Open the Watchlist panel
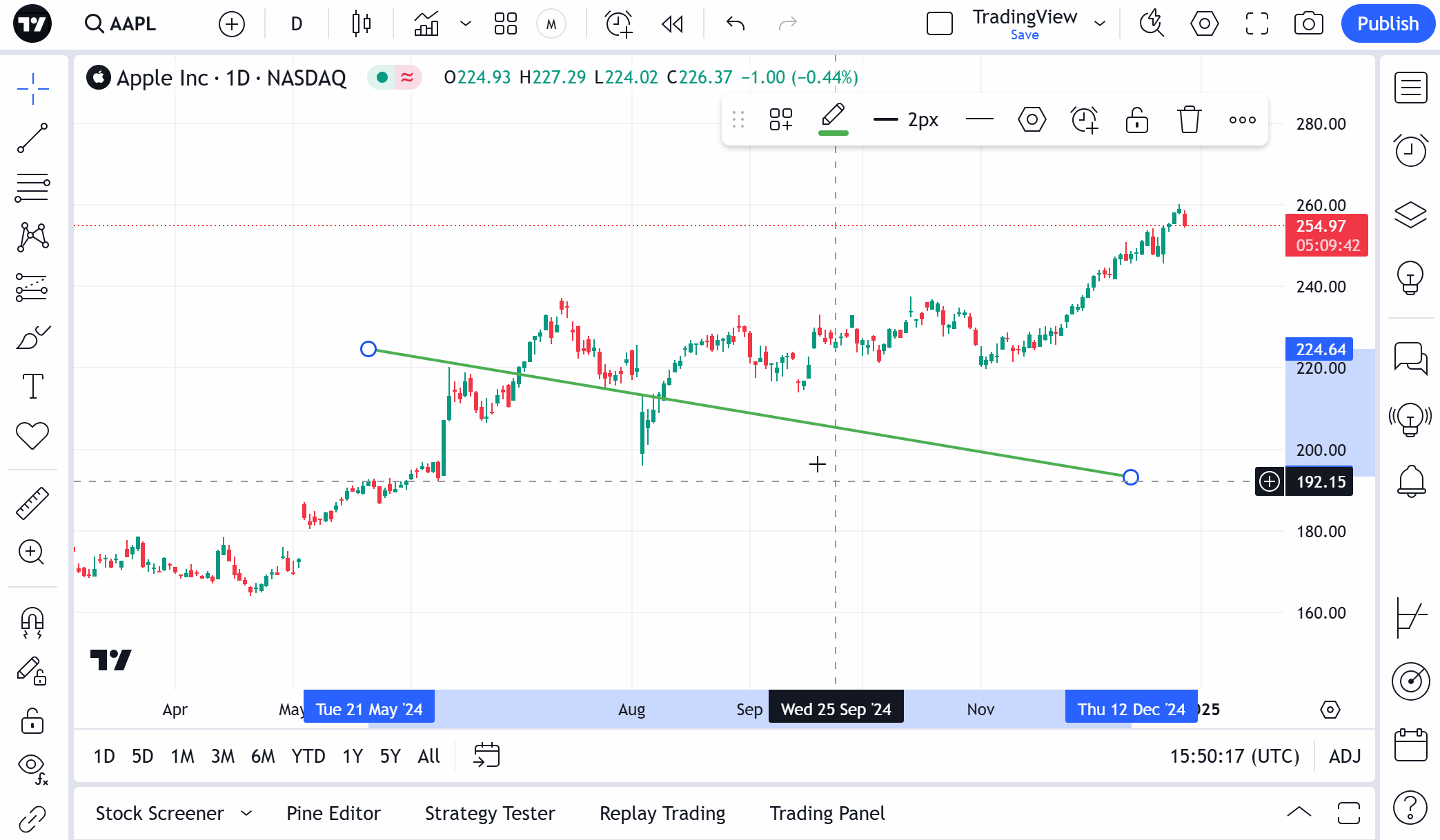 (1411, 88)
